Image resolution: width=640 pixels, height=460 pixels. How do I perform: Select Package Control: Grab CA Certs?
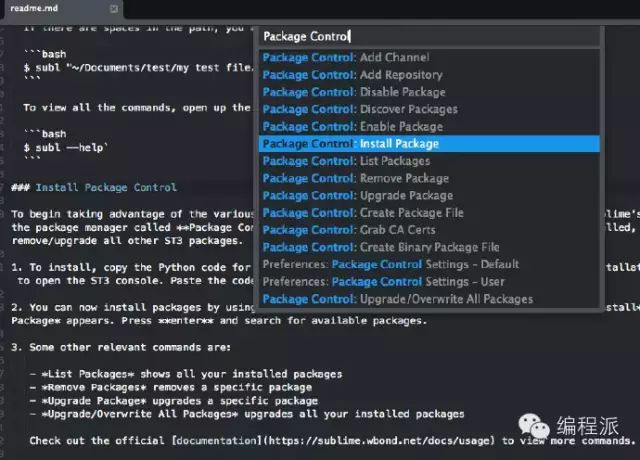pyautogui.click(x=429, y=230)
